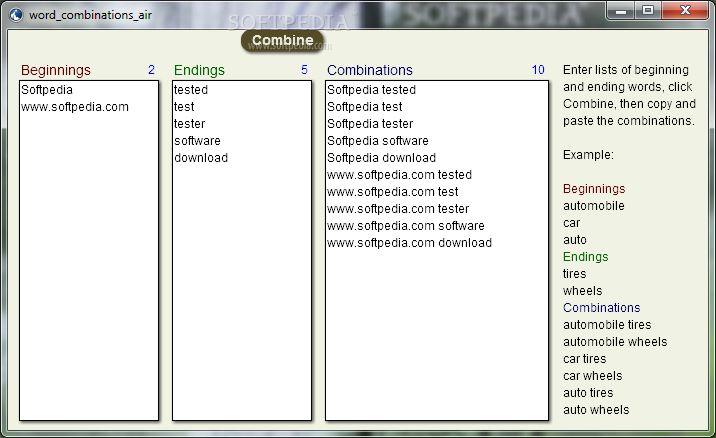
Task: Select 'www.softpedia.com' line in Beginnings list
Action: point(75,107)
